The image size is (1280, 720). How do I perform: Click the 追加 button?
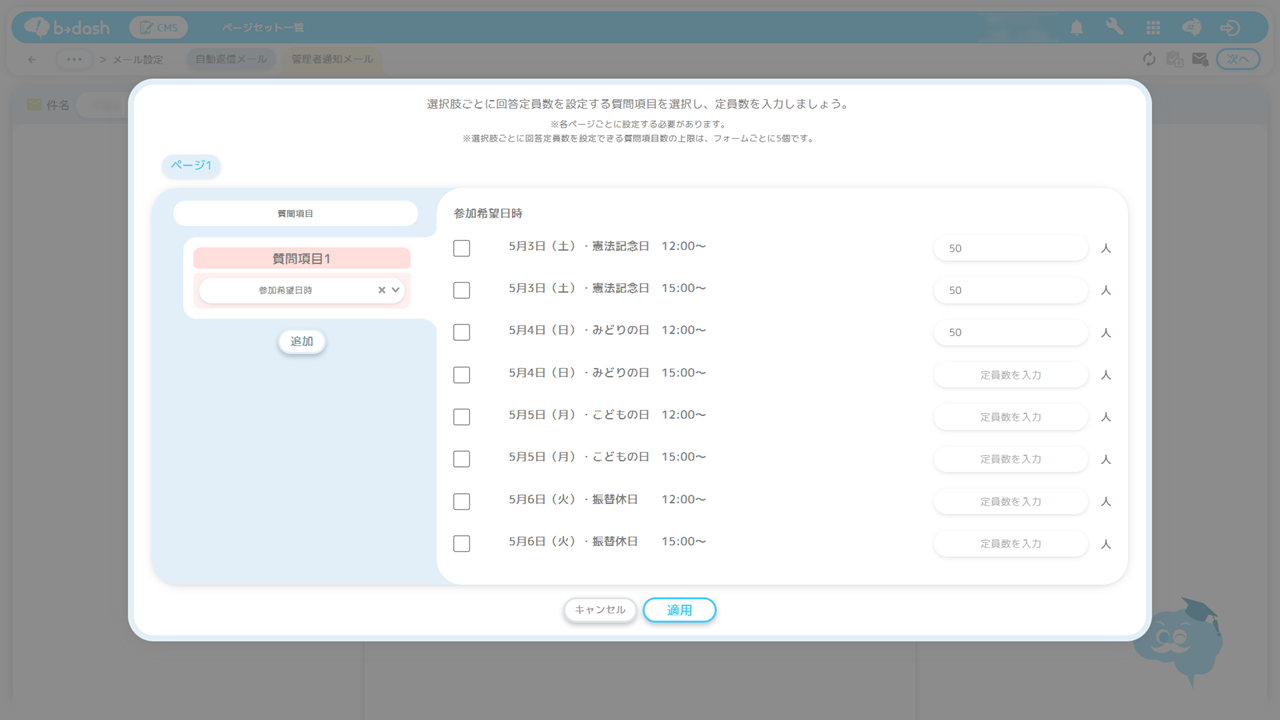click(x=301, y=342)
